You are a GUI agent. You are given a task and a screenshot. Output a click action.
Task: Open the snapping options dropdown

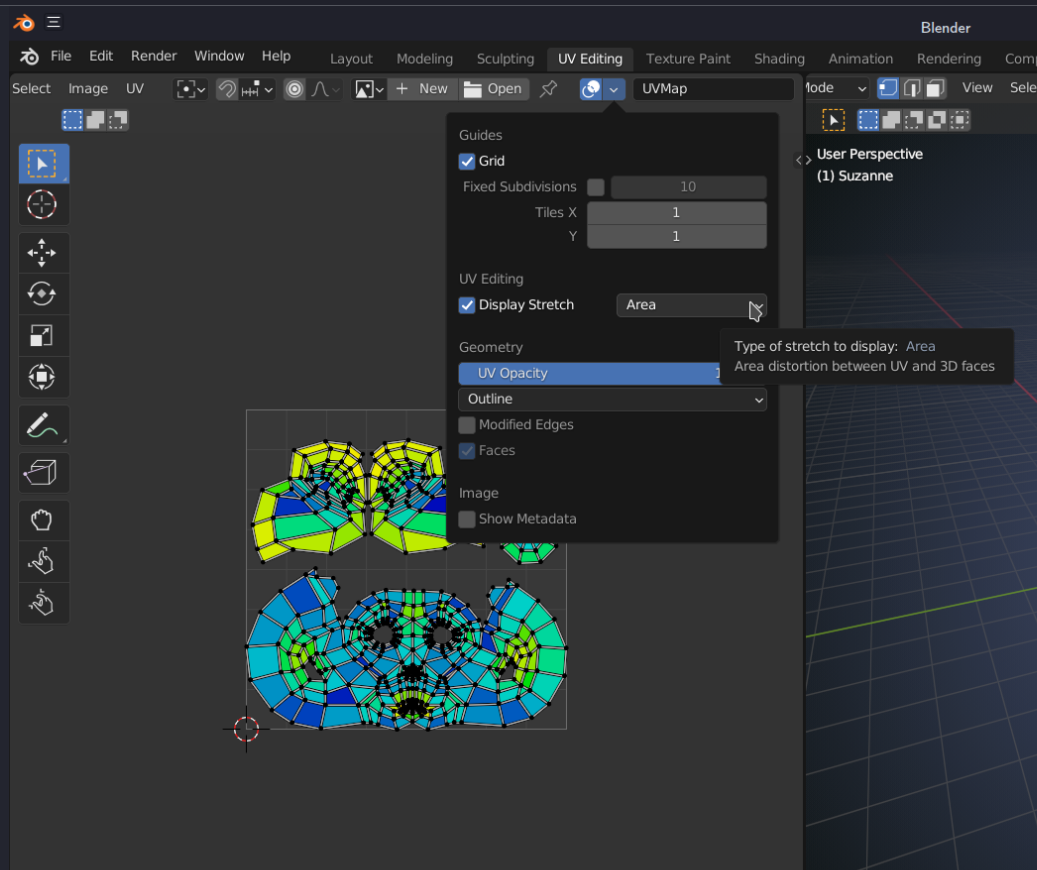[x=257, y=89]
